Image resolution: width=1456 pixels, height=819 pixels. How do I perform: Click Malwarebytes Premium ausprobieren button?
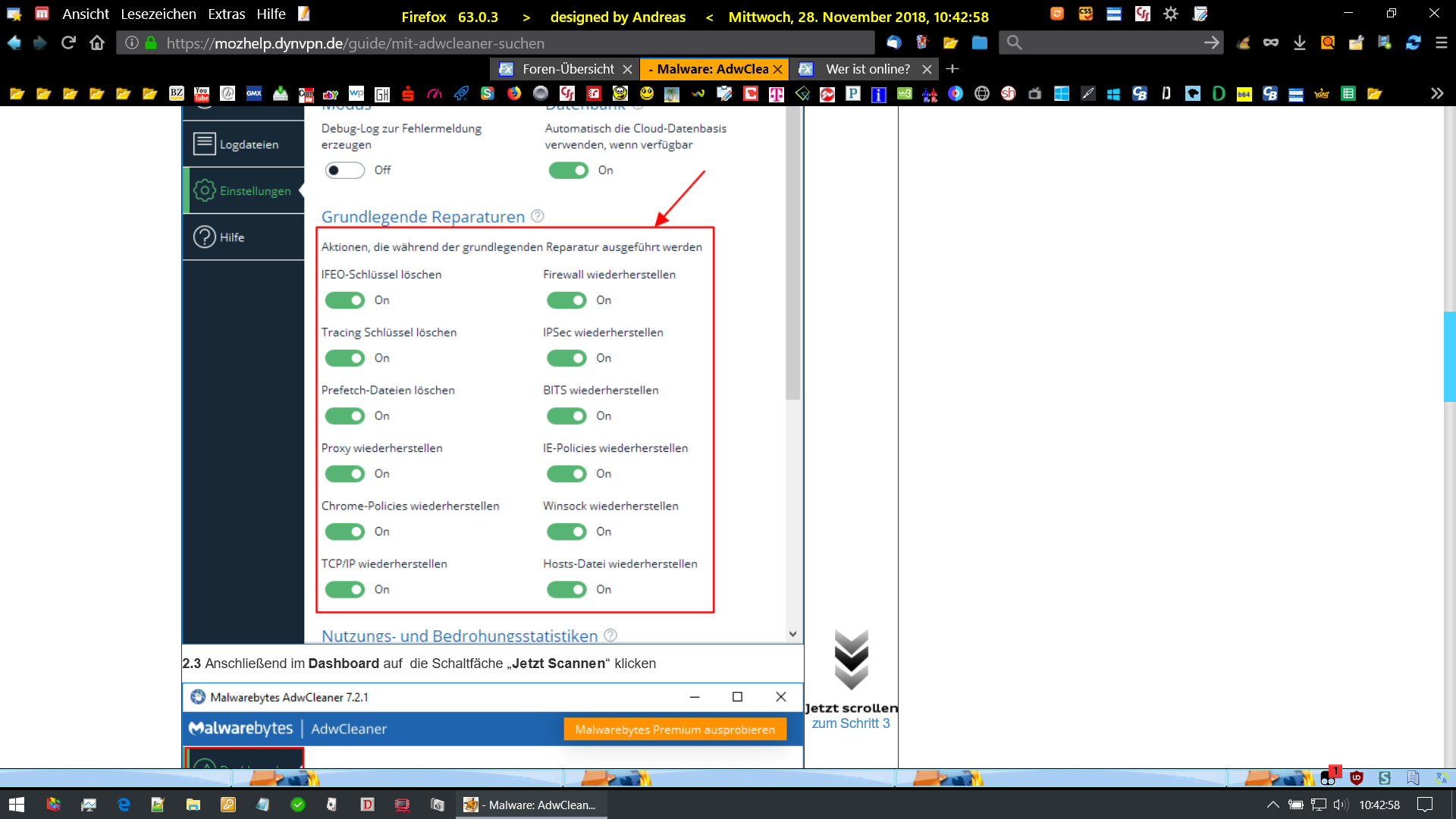(x=675, y=730)
